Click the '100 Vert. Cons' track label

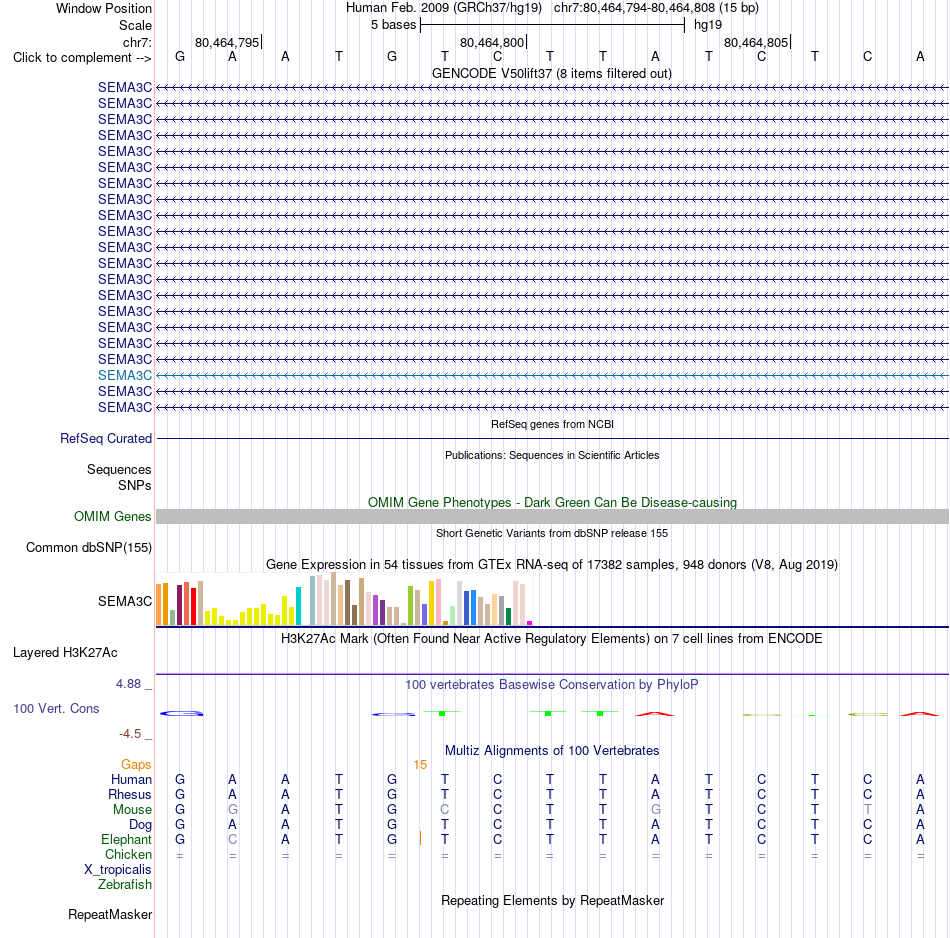[56, 708]
